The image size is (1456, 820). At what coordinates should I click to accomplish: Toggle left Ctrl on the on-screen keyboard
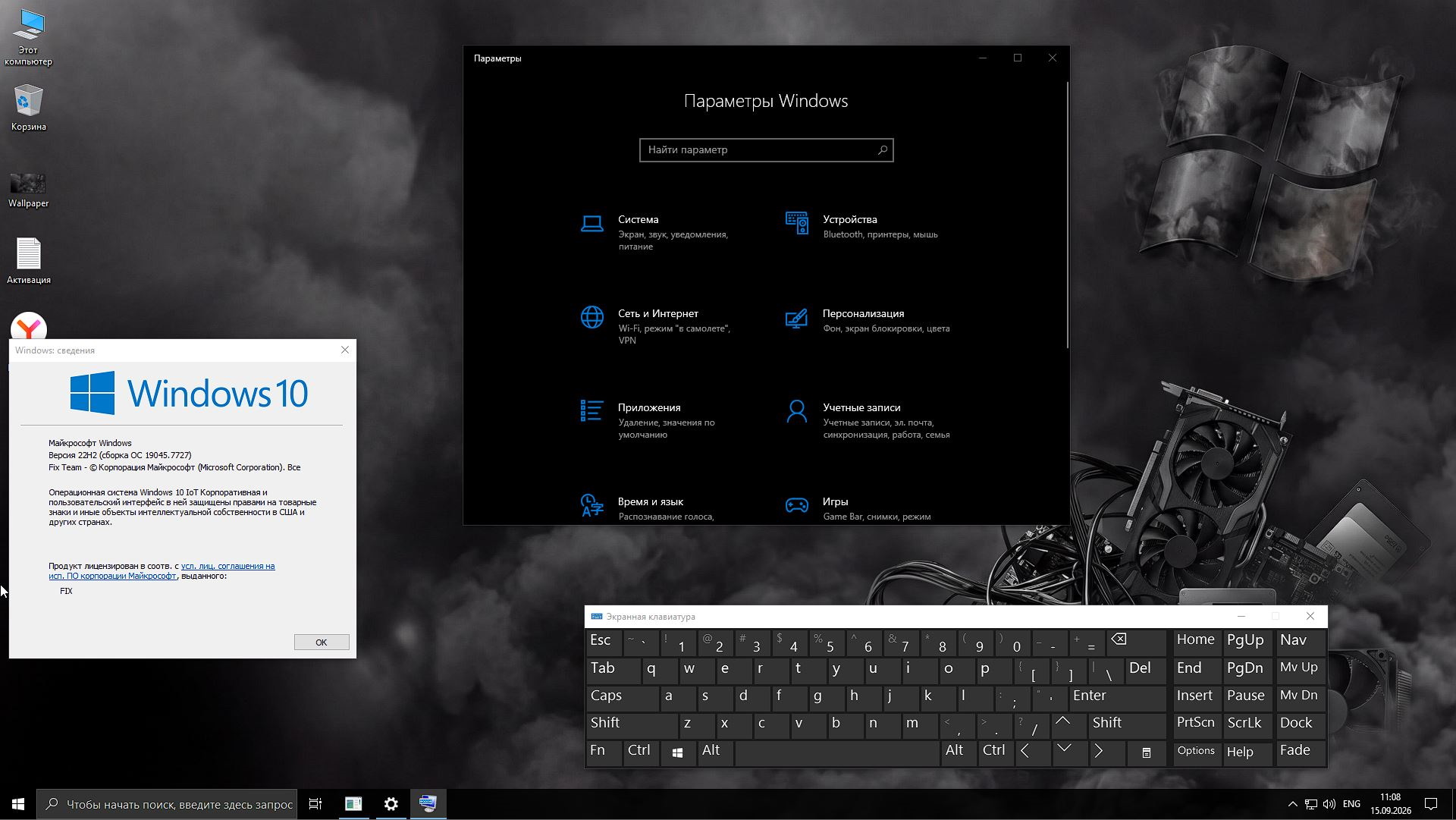(x=641, y=752)
